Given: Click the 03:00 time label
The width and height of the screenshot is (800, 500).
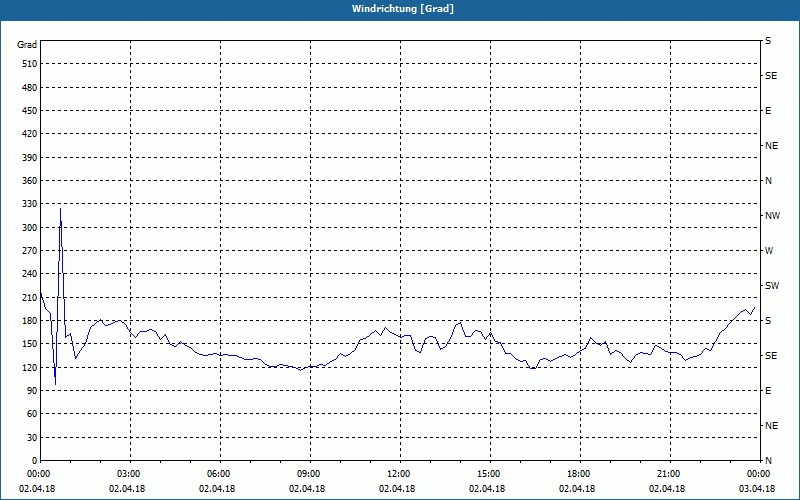Looking at the screenshot, I should pos(127,474).
